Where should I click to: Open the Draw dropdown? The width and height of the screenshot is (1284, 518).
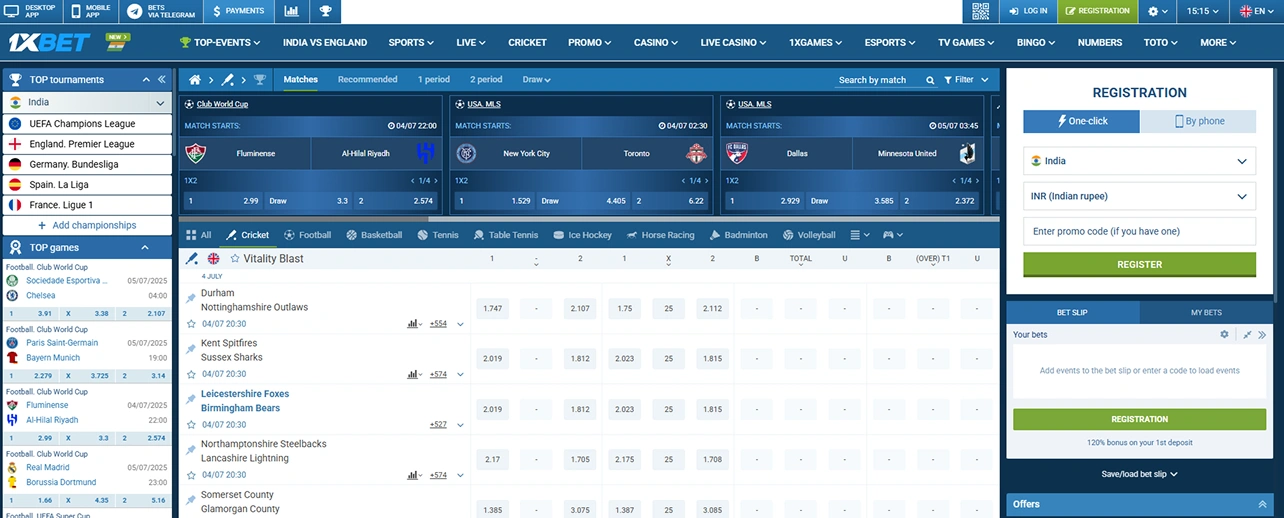point(536,80)
